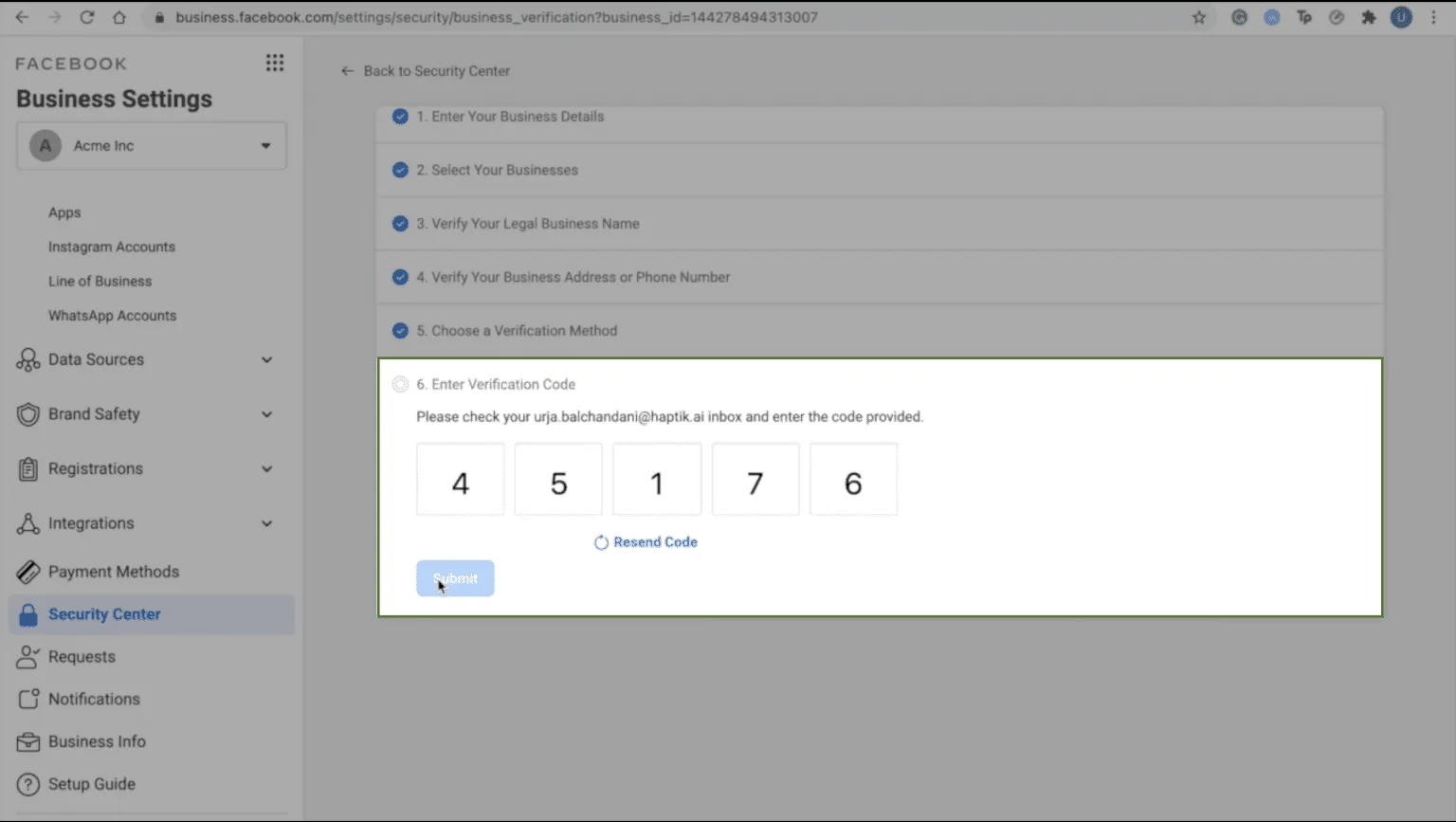The width and height of the screenshot is (1456, 822).
Task: Expand the Data Sources section chevron
Action: point(265,360)
